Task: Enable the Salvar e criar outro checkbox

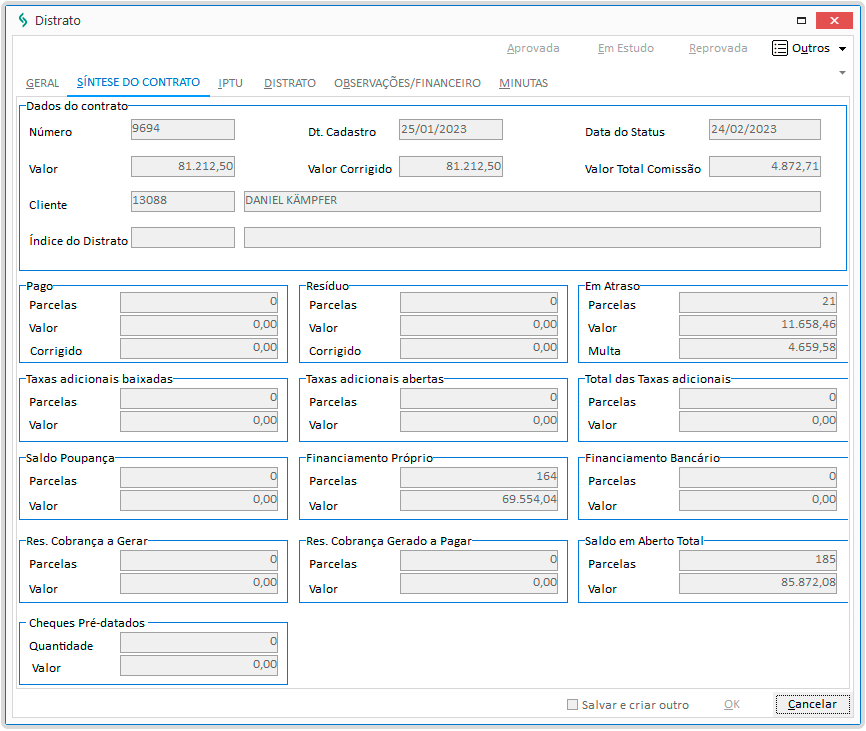Action: point(573,705)
